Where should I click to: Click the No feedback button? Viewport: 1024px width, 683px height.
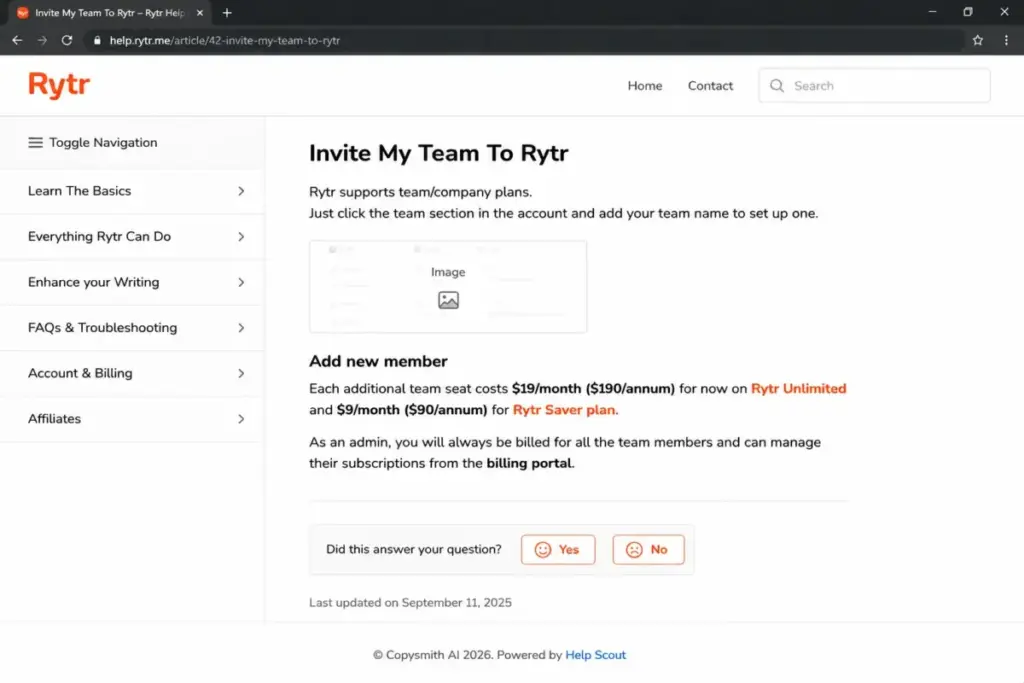pyautogui.click(x=648, y=550)
